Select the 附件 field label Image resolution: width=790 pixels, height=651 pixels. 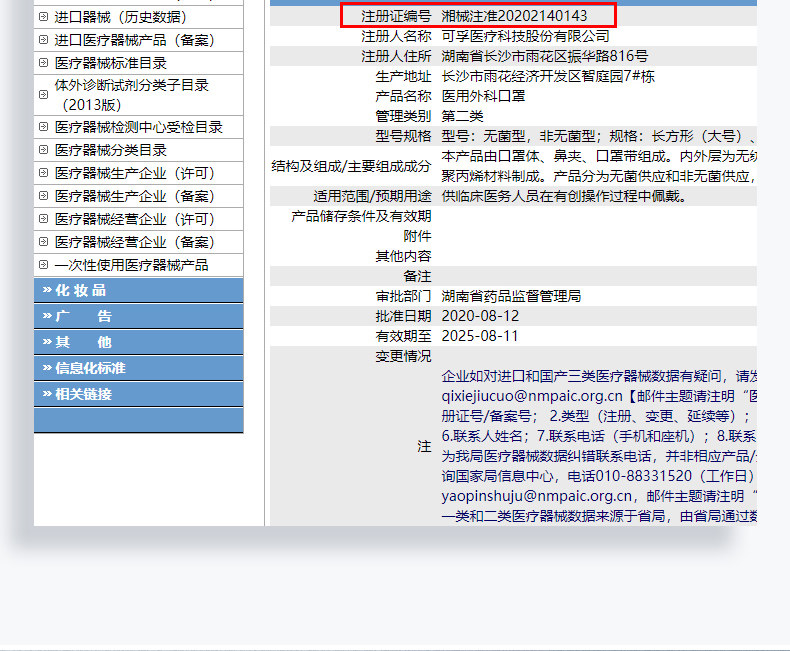(417, 236)
